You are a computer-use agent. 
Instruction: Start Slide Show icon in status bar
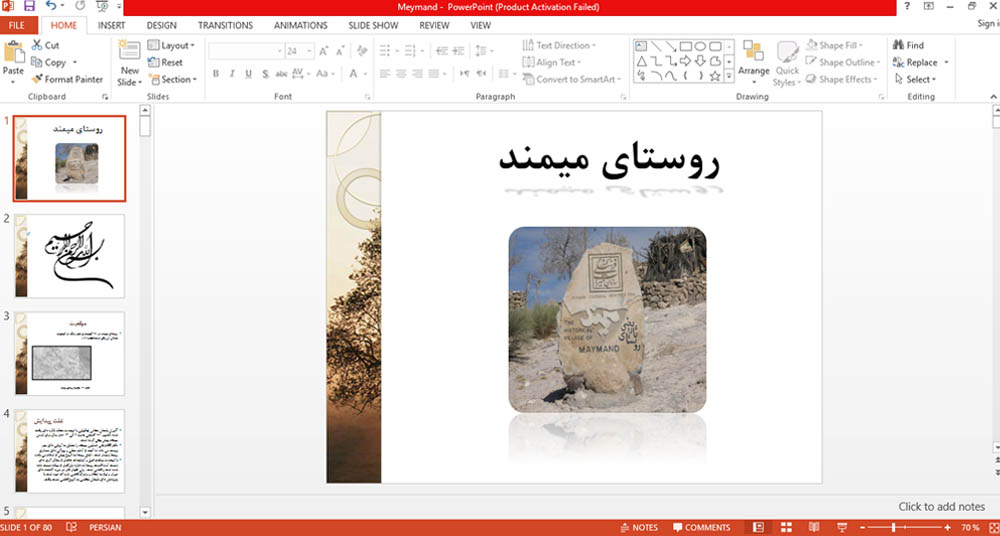pyautogui.click(x=842, y=528)
